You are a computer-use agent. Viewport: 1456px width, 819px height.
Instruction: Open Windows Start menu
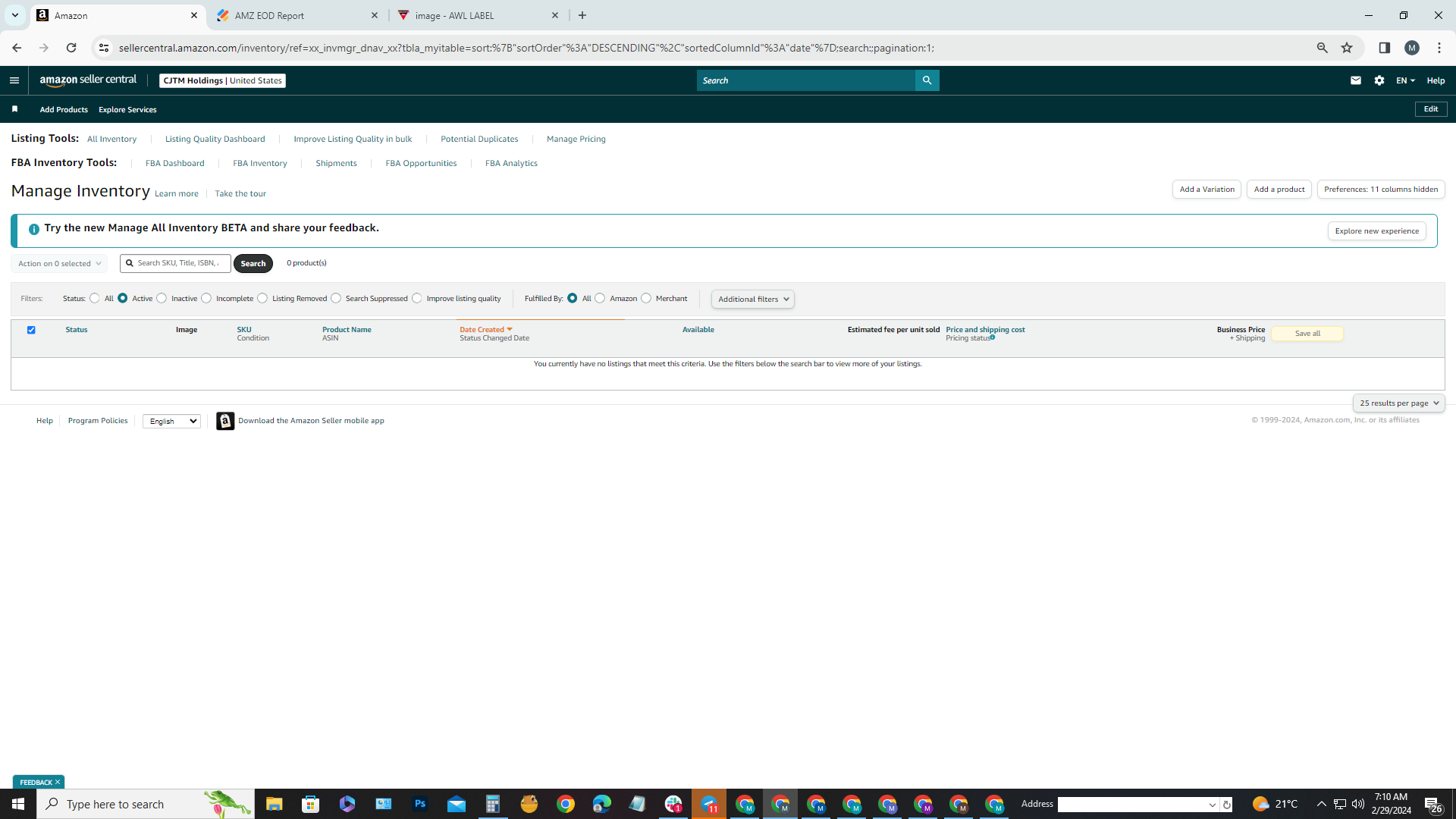[18, 804]
